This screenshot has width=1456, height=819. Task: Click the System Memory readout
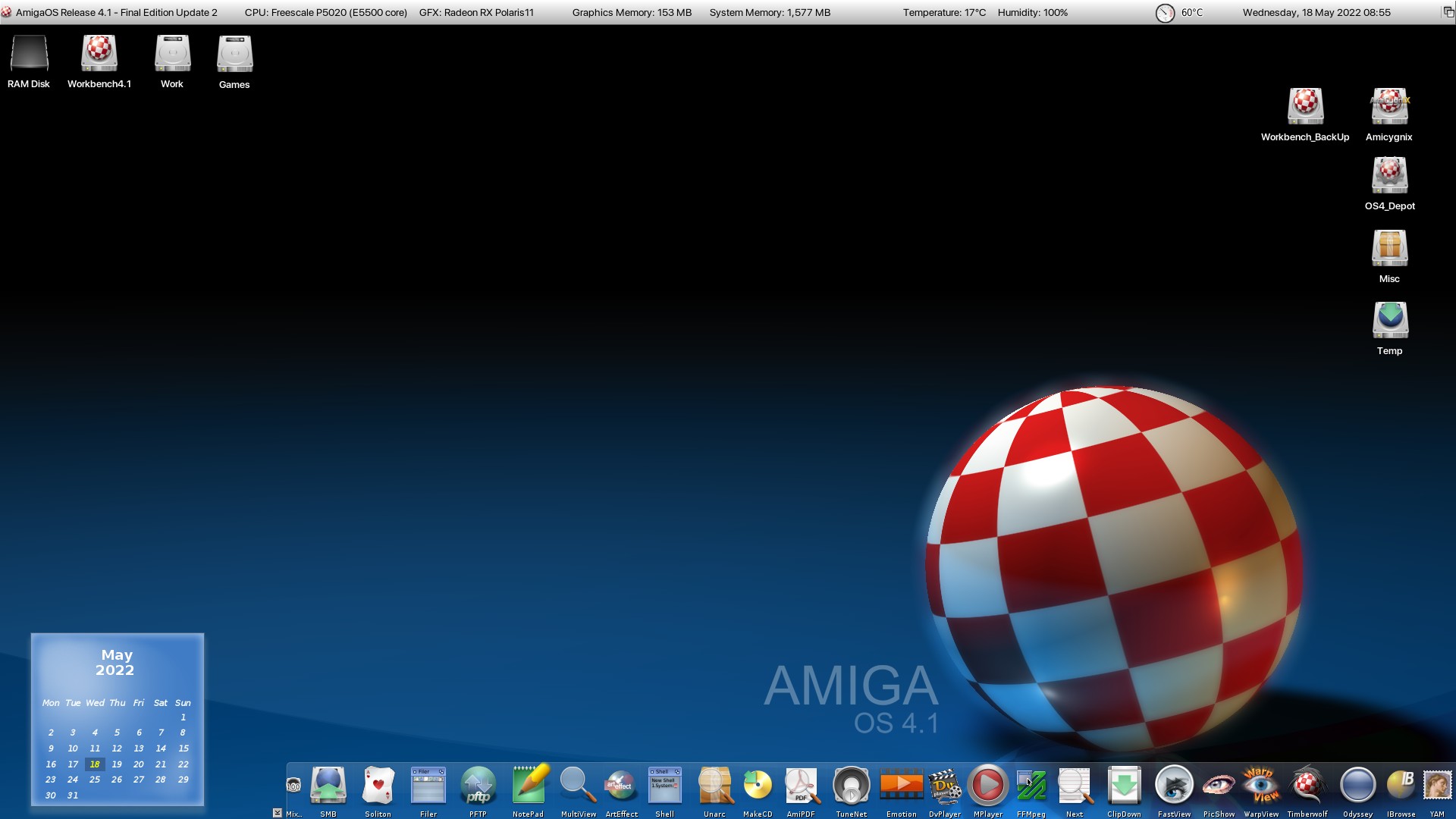pos(770,13)
